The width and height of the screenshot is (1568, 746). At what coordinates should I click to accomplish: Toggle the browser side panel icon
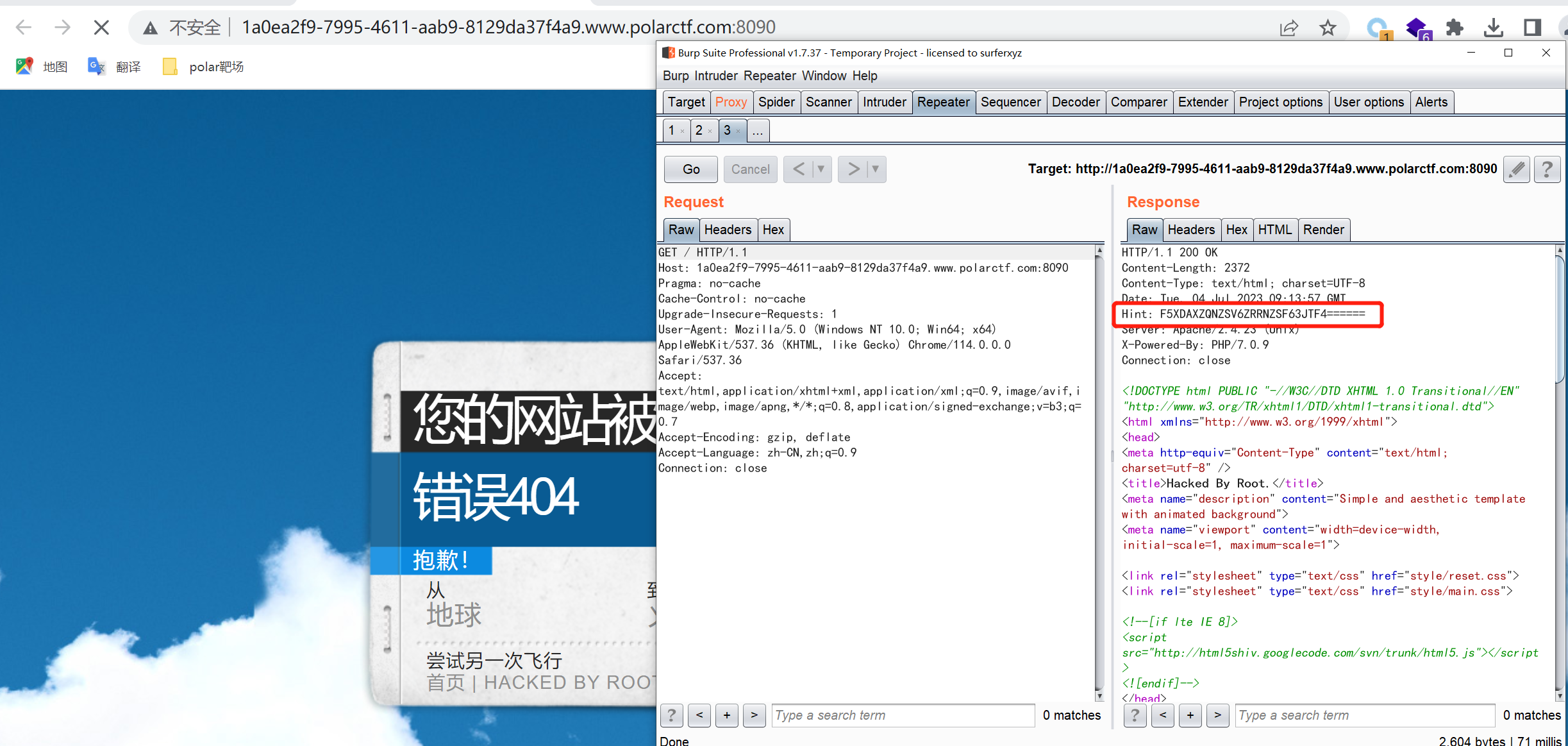click(1532, 28)
